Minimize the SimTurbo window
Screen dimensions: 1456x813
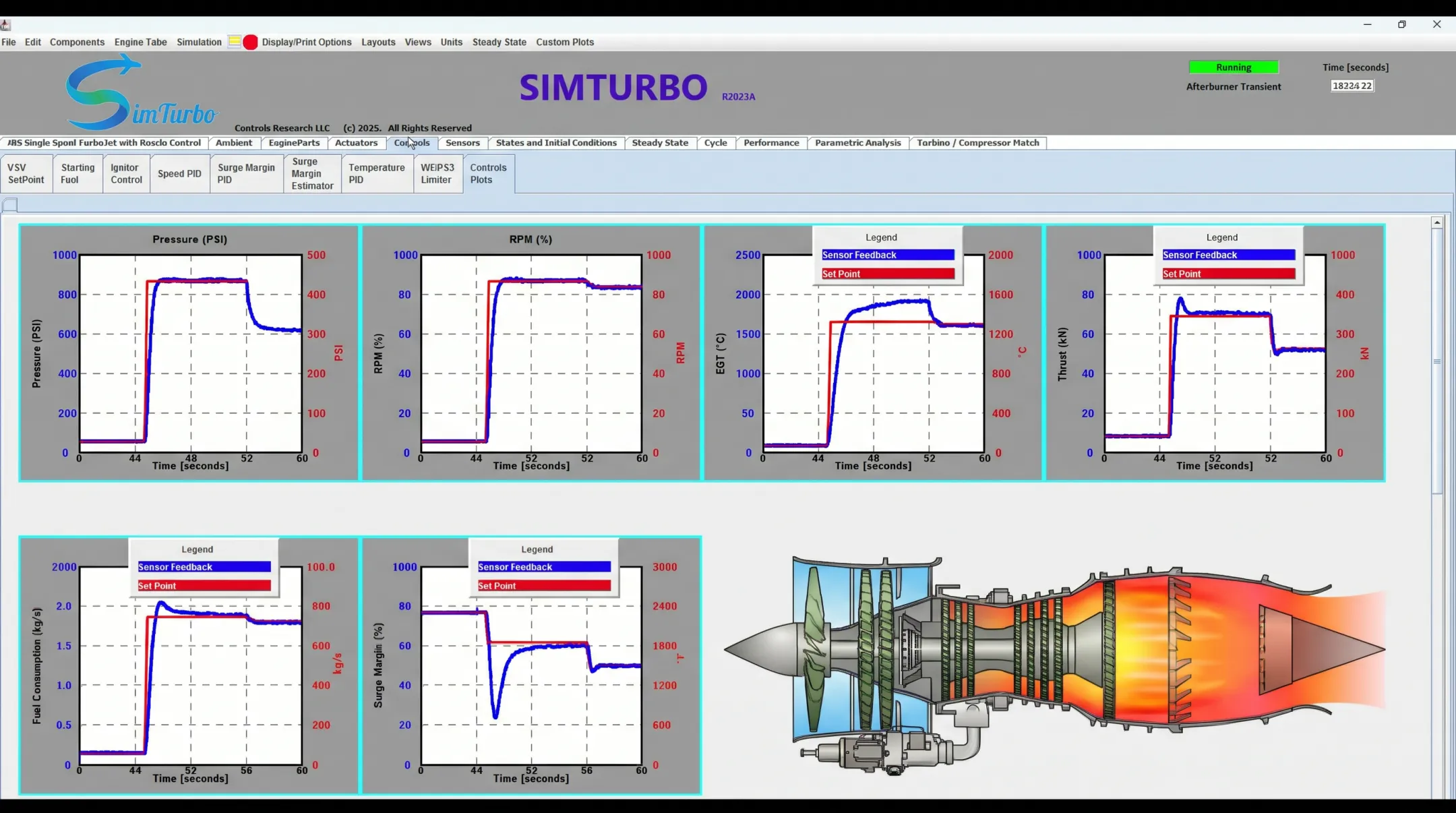pos(1368,24)
